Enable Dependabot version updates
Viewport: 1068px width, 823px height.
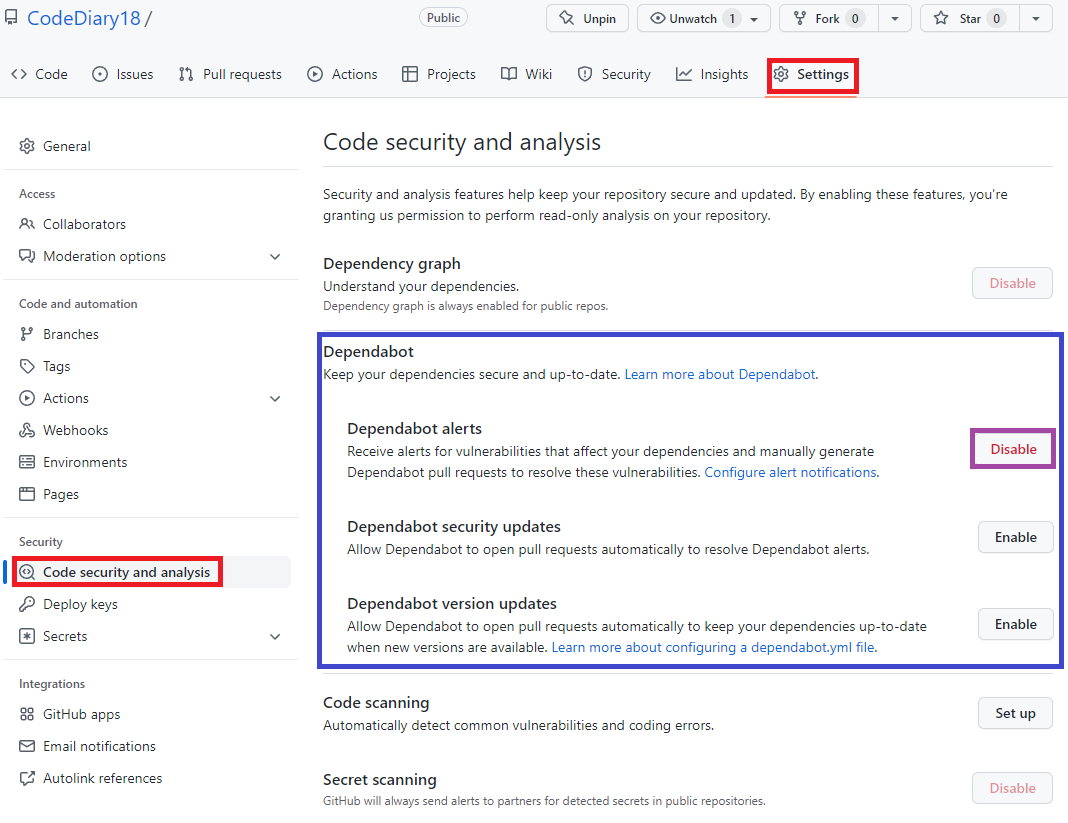click(1016, 624)
